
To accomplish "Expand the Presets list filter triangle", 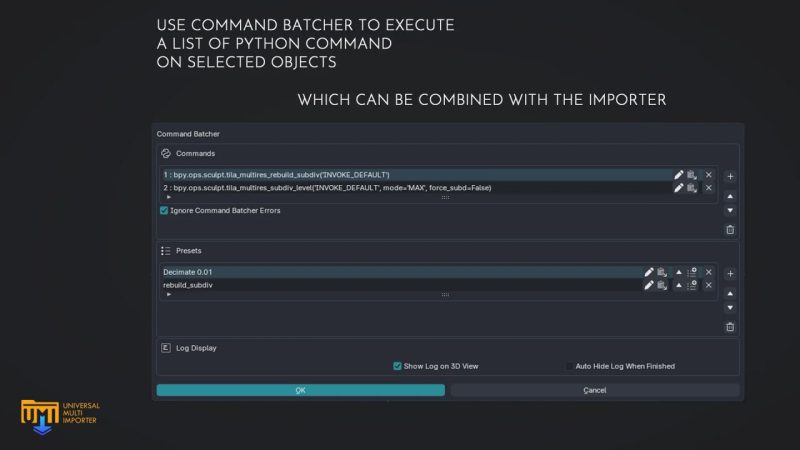I will click(168, 295).
